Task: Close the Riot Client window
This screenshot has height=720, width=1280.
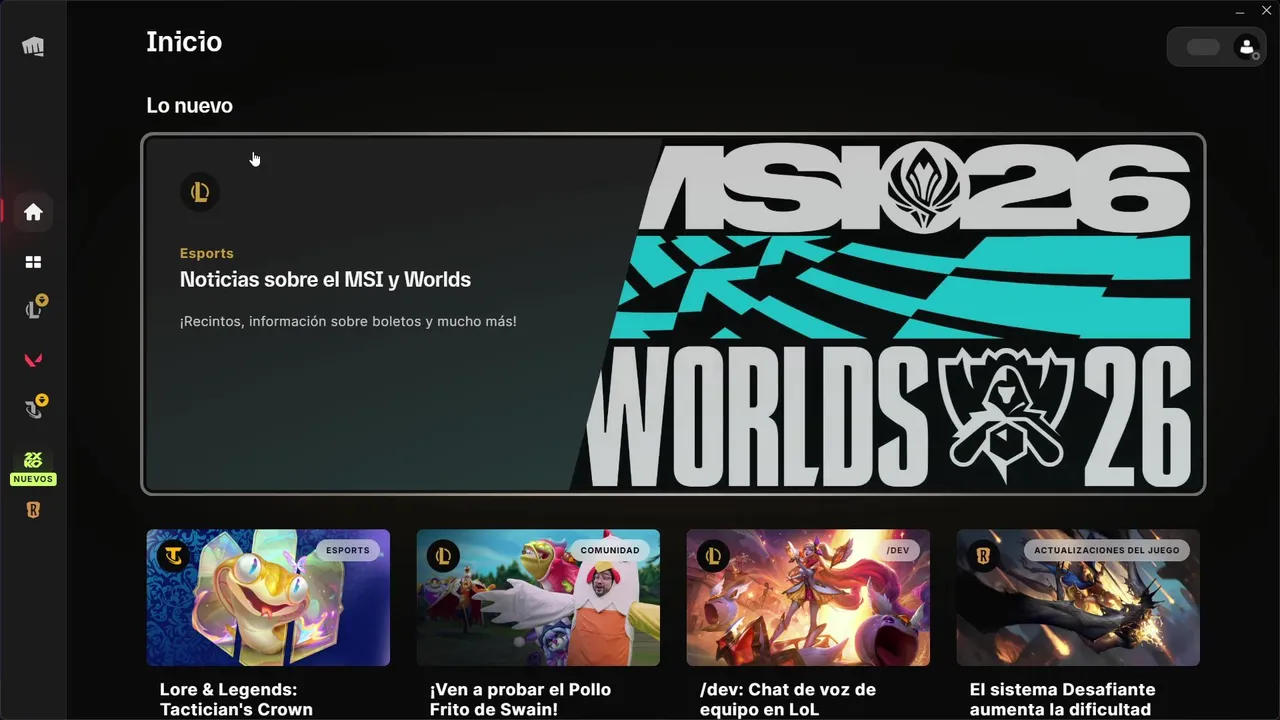Action: 1266,10
